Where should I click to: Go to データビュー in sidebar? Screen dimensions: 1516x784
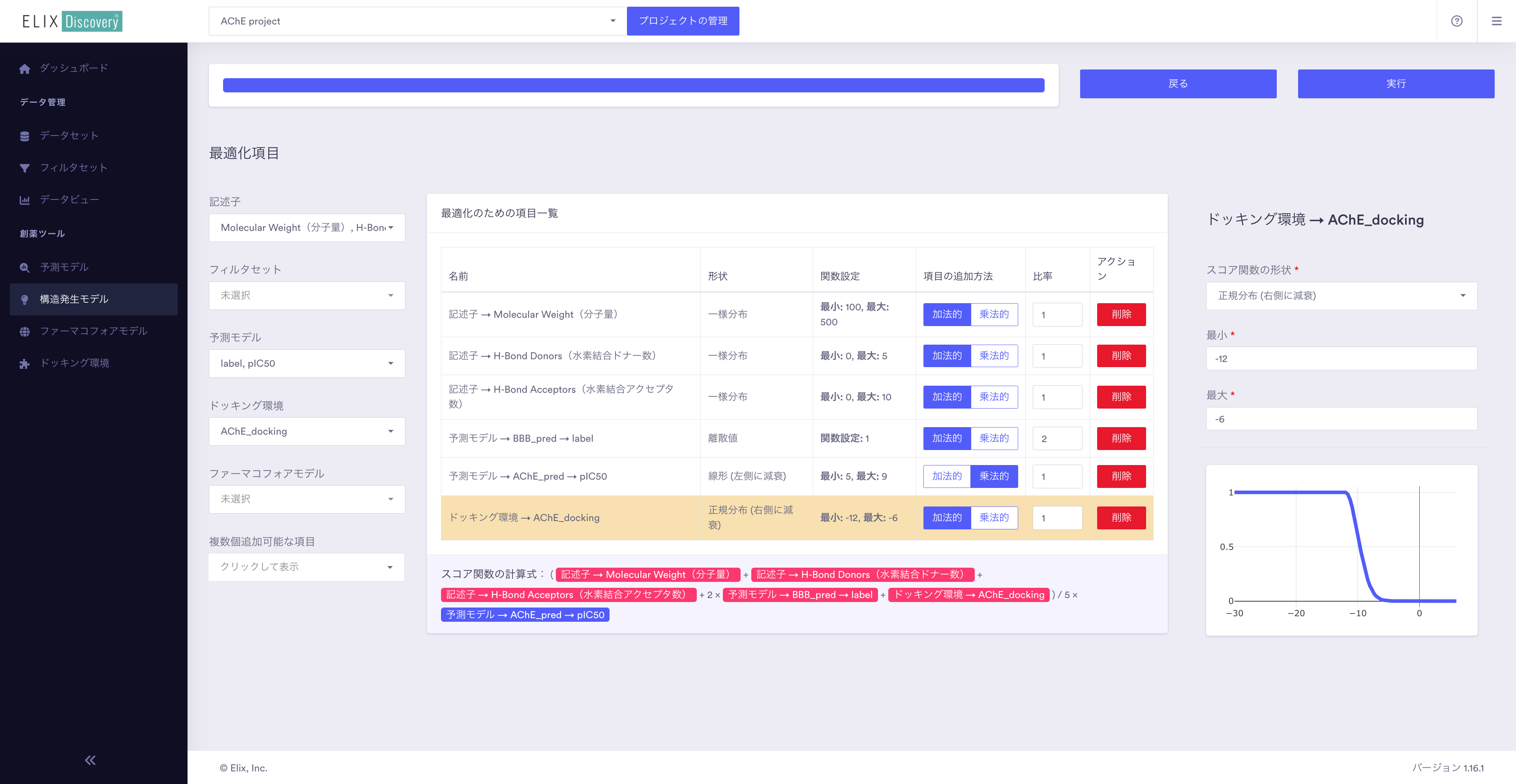[x=69, y=200]
